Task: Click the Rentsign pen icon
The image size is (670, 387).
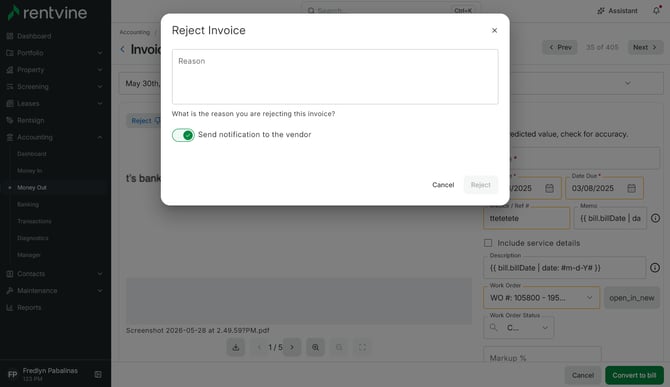Action: point(10,120)
